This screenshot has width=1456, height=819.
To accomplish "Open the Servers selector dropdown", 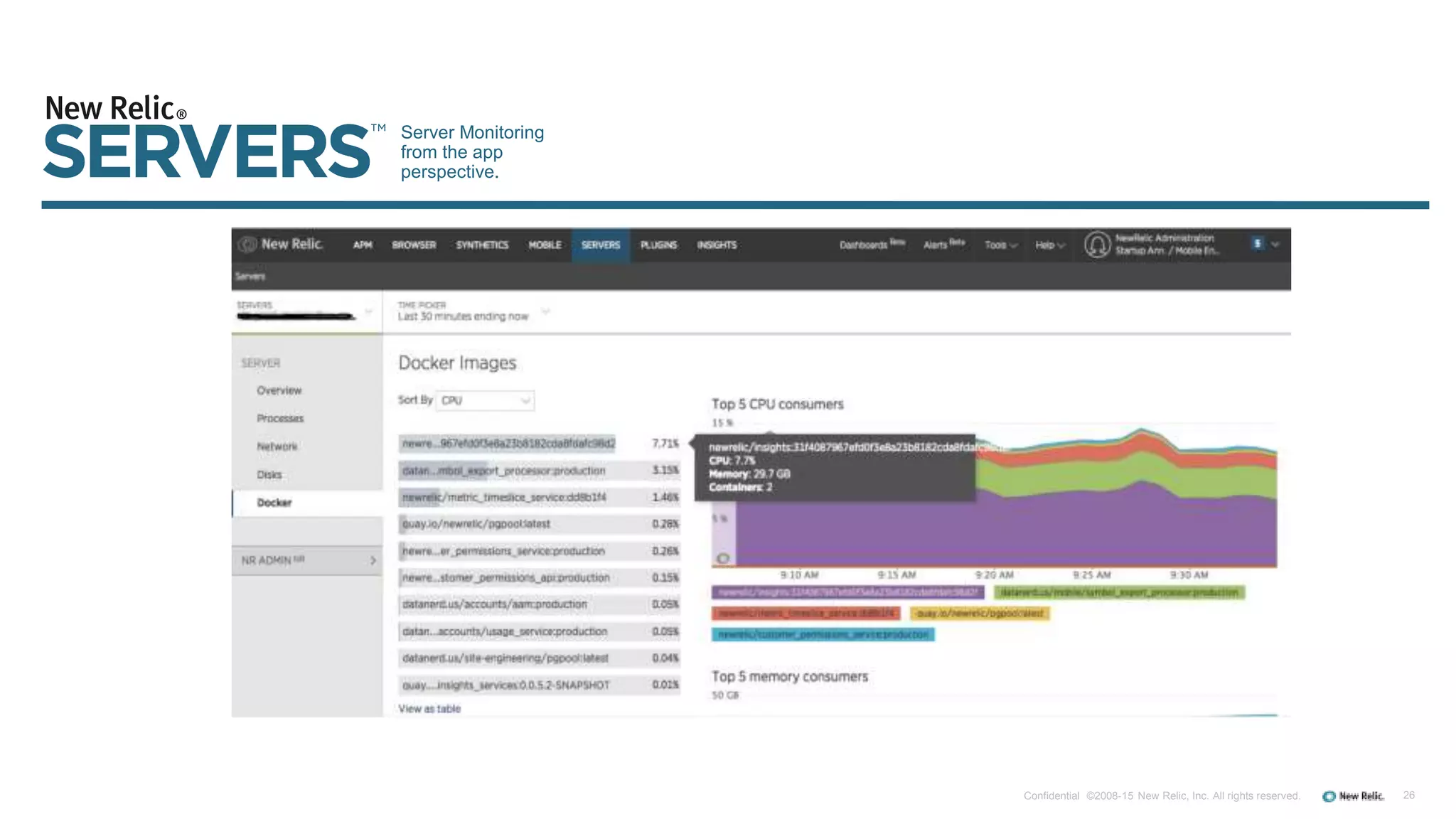I will tap(305, 311).
